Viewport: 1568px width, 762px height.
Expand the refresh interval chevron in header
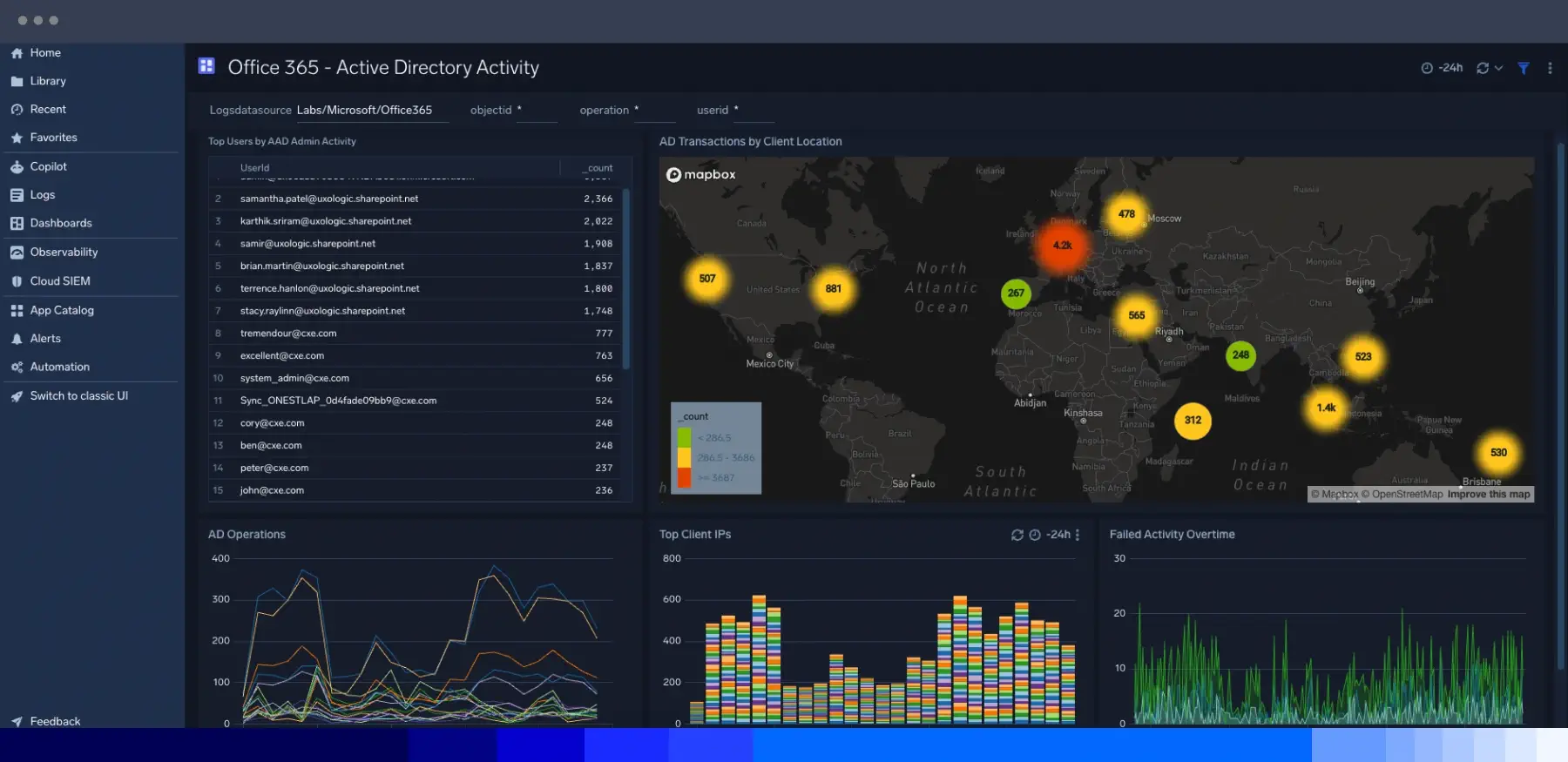point(1498,68)
